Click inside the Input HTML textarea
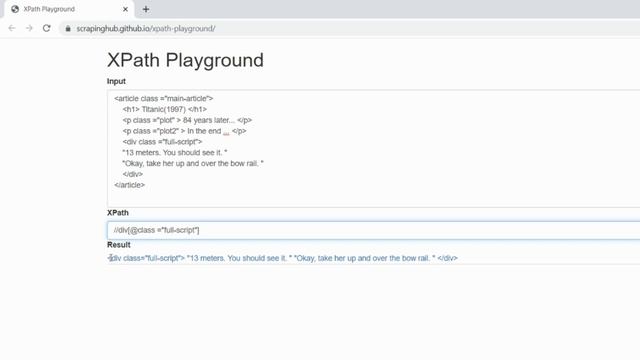Screen dimensions: 640x360 click(x=373, y=148)
